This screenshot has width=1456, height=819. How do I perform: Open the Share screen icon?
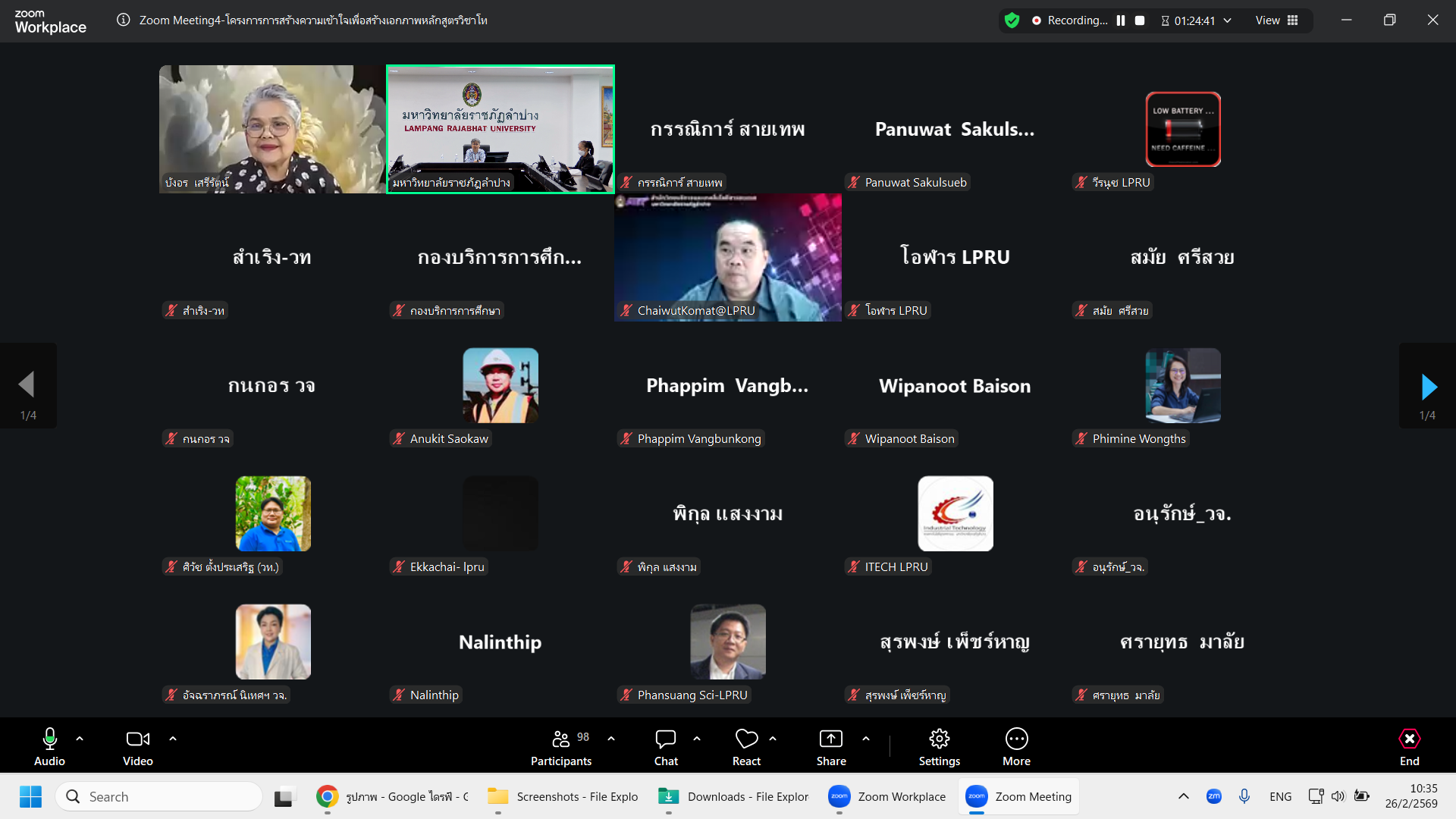click(x=831, y=739)
